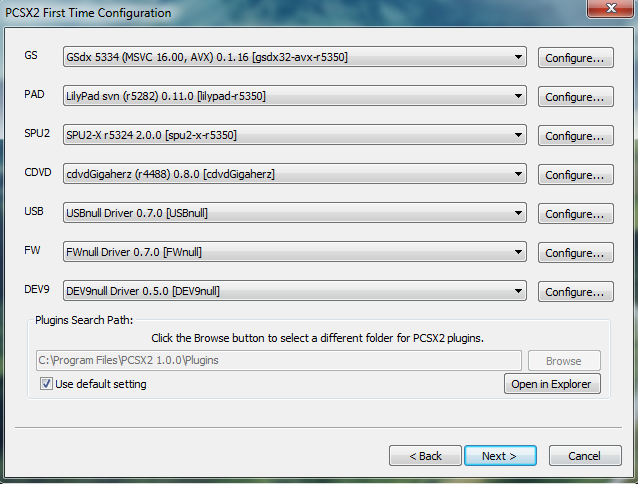Click Configure for the GS plugin
This screenshot has height=484, width=638.
[x=575, y=58]
